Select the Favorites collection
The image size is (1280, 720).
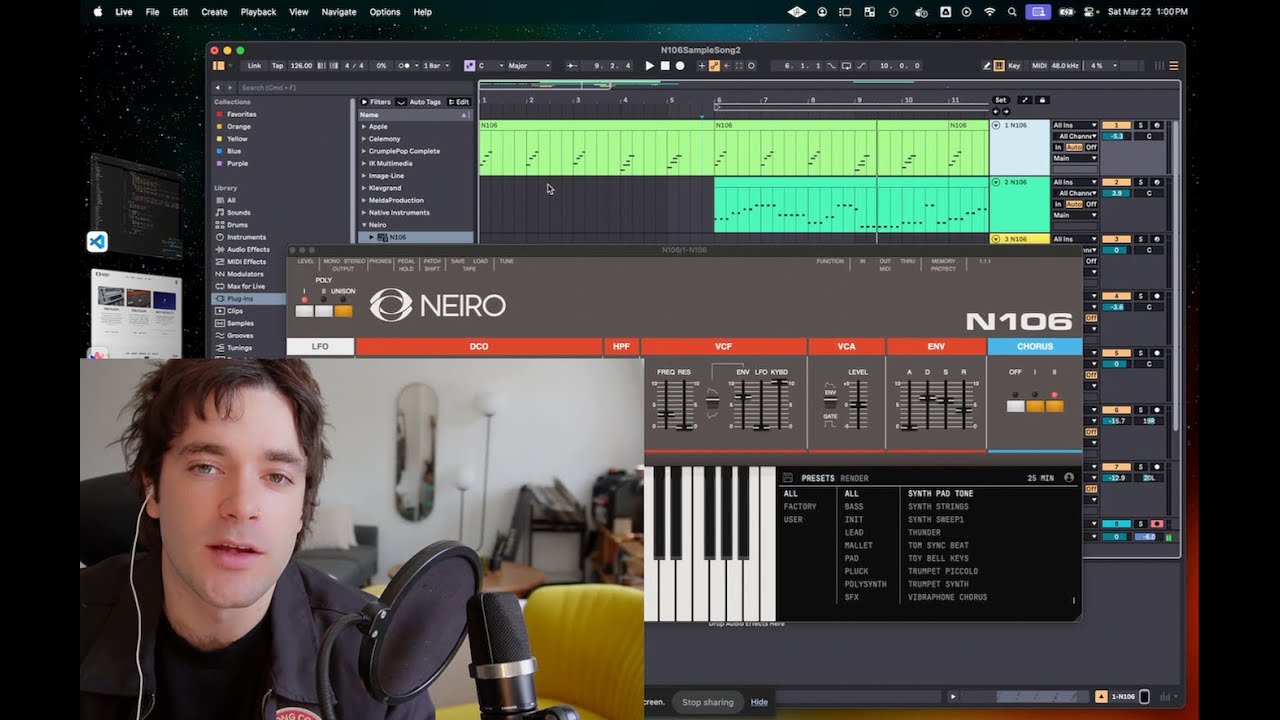click(x=241, y=114)
